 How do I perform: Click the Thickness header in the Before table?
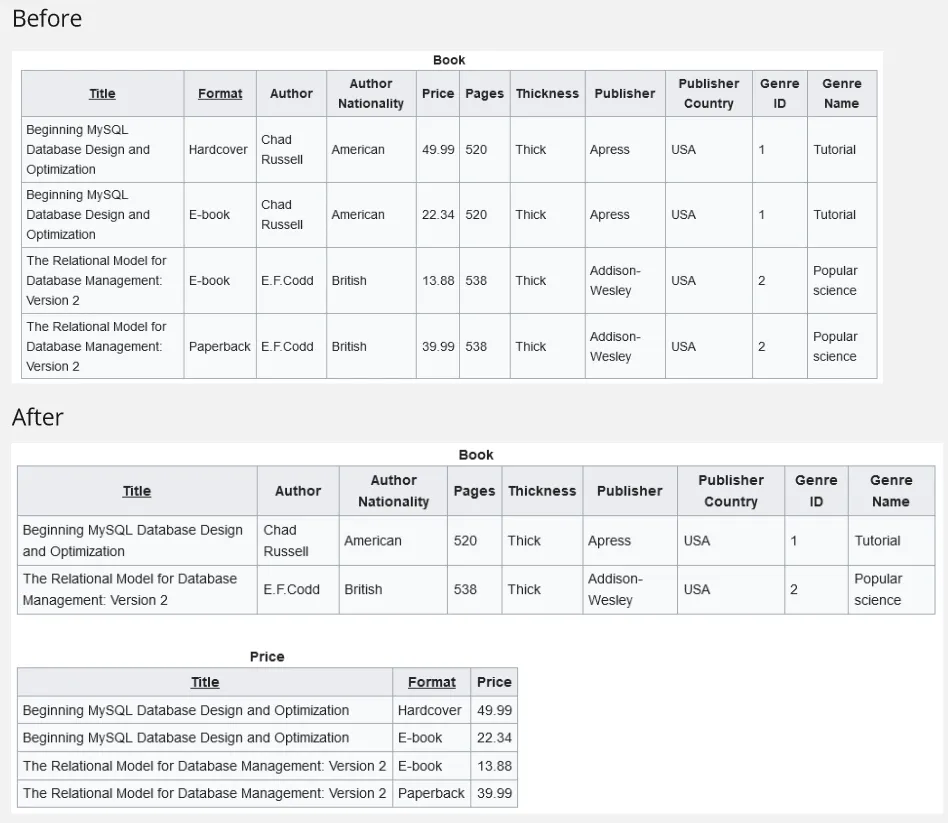click(547, 94)
